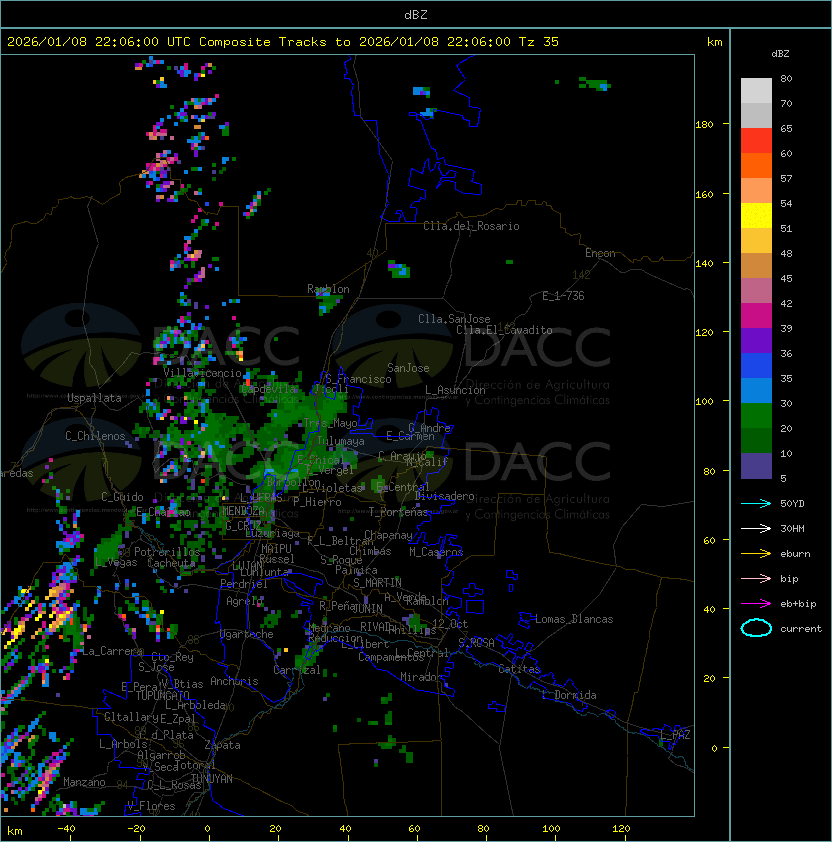Select the bright yellow legend swatch below 54

756,215
